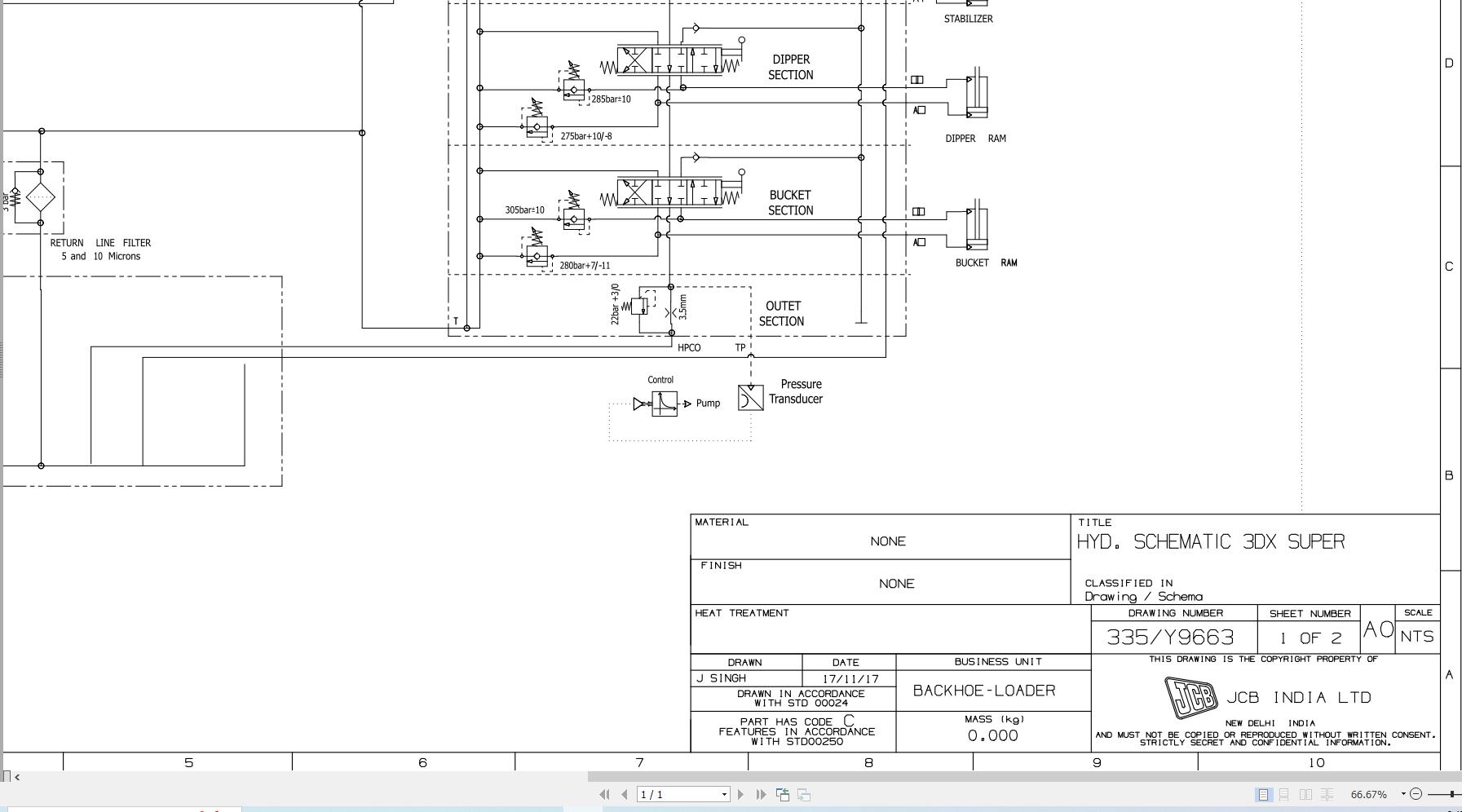Click the Pressure Transducer symbol
The width and height of the screenshot is (1462, 812).
pos(750,397)
